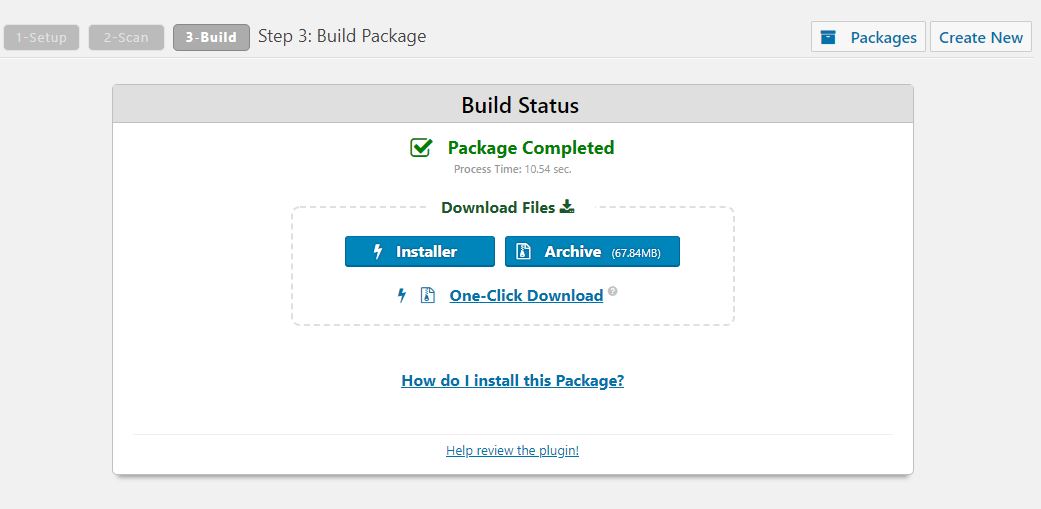
Task: Open the Help review the plugin link
Action: (513, 451)
